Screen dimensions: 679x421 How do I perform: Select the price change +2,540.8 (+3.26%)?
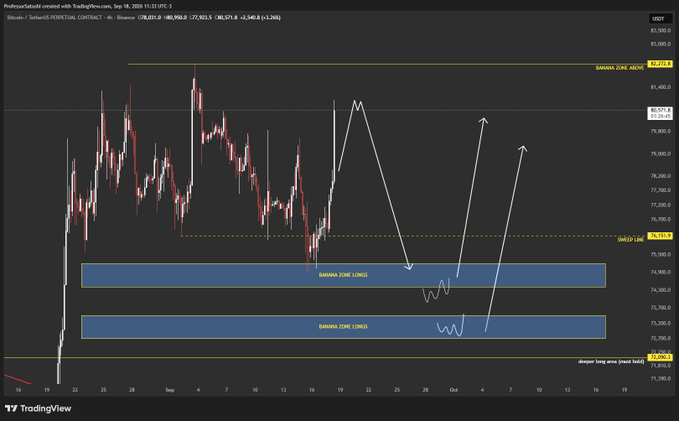(x=261, y=17)
